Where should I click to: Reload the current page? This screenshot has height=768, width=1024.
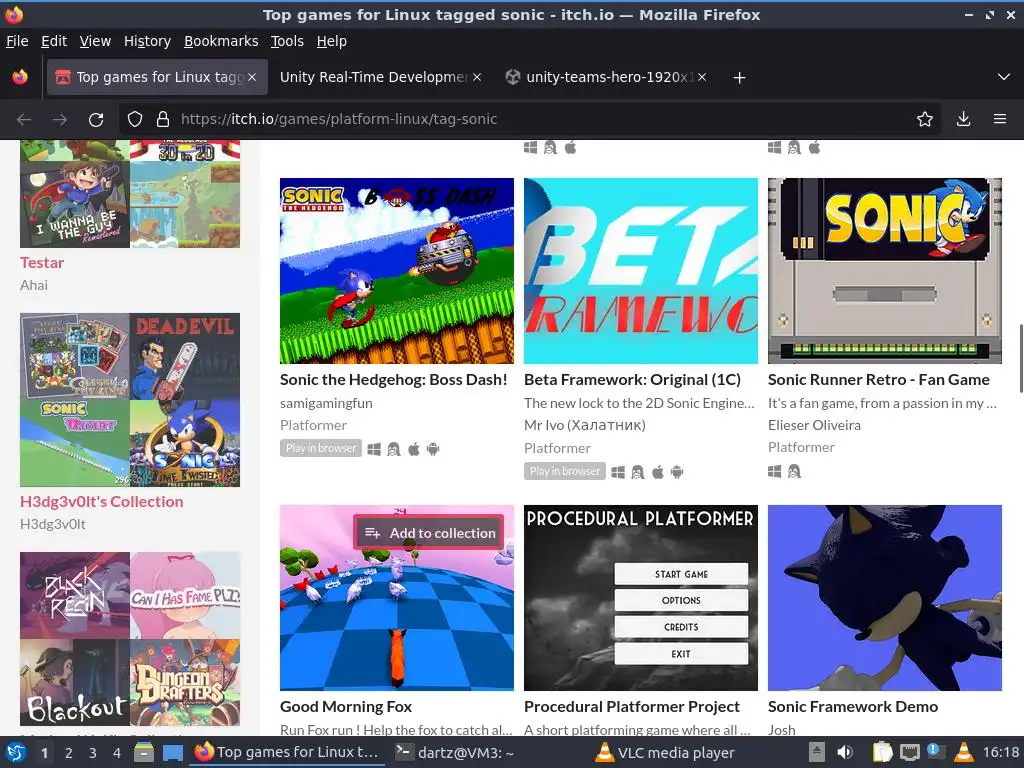(x=96, y=120)
